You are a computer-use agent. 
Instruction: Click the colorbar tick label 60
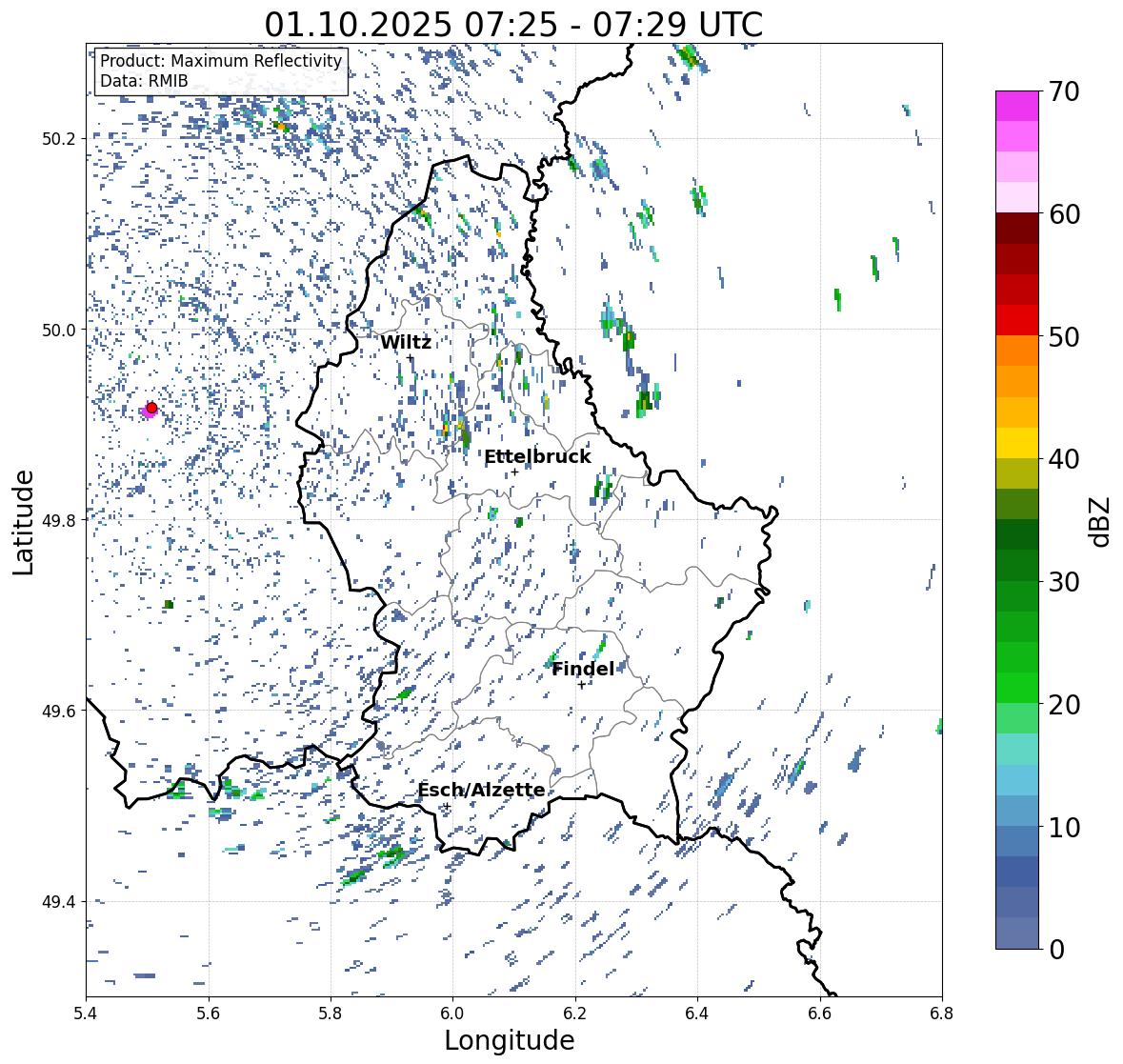pyautogui.click(x=1064, y=214)
